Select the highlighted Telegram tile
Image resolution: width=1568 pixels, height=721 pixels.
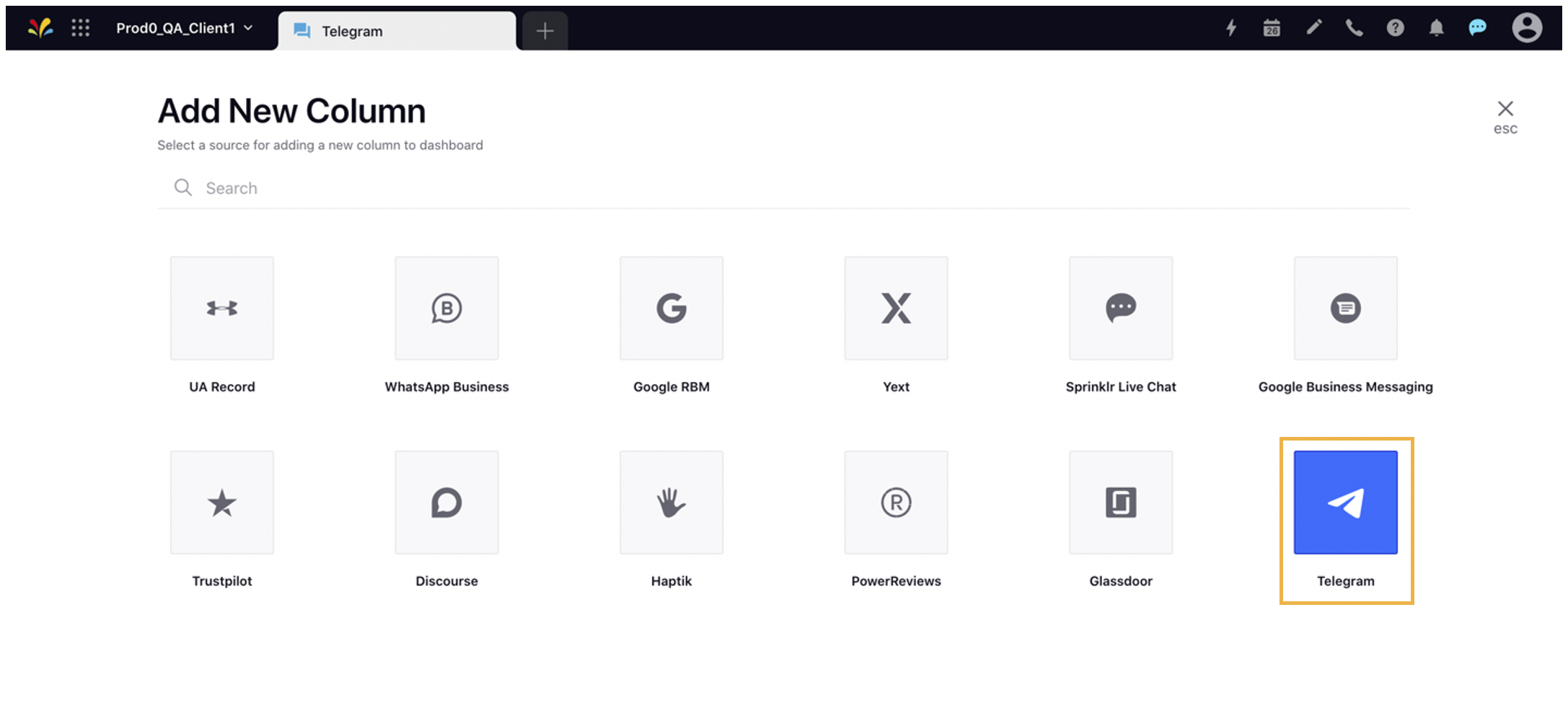coord(1346,503)
